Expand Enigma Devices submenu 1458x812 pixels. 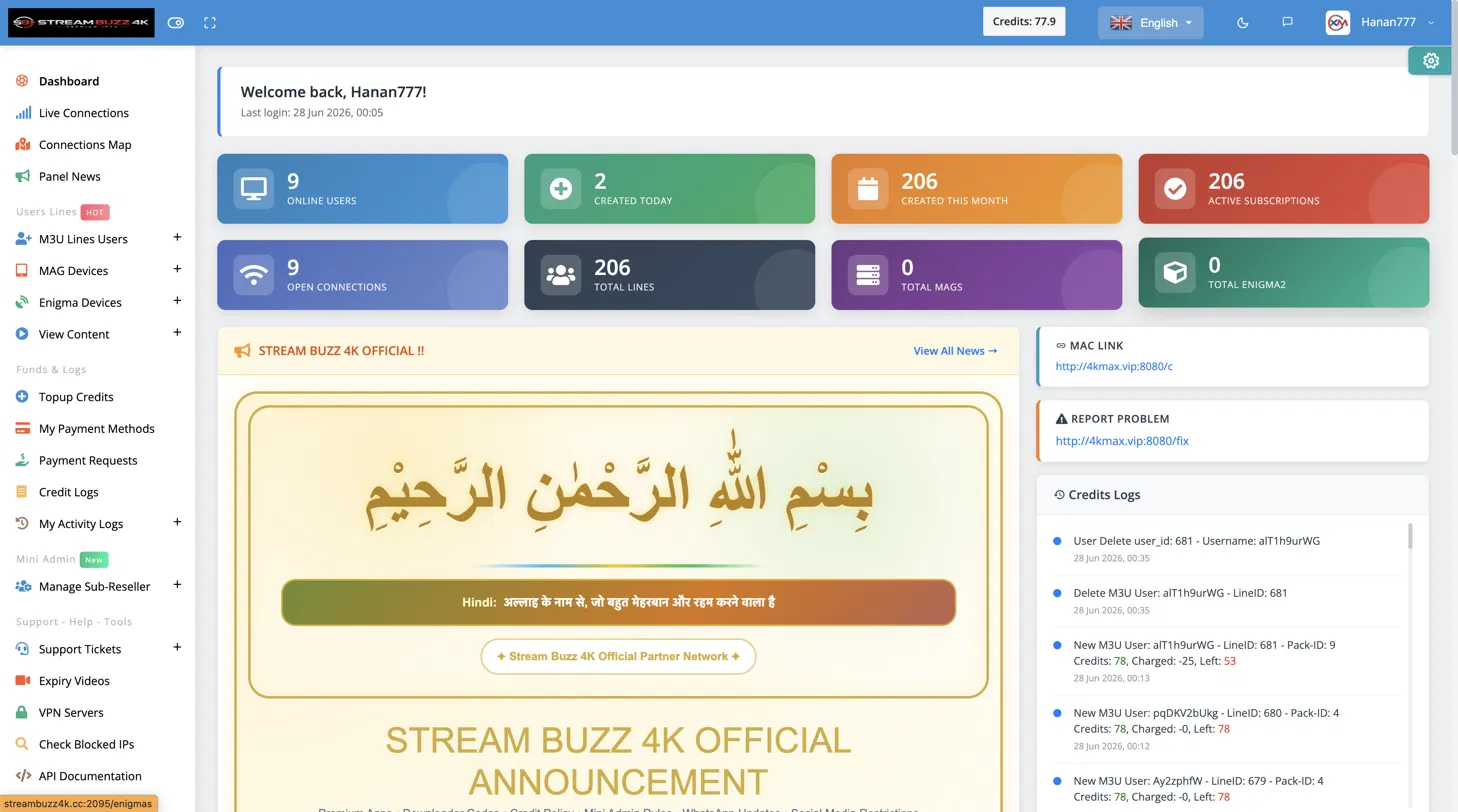tap(177, 301)
